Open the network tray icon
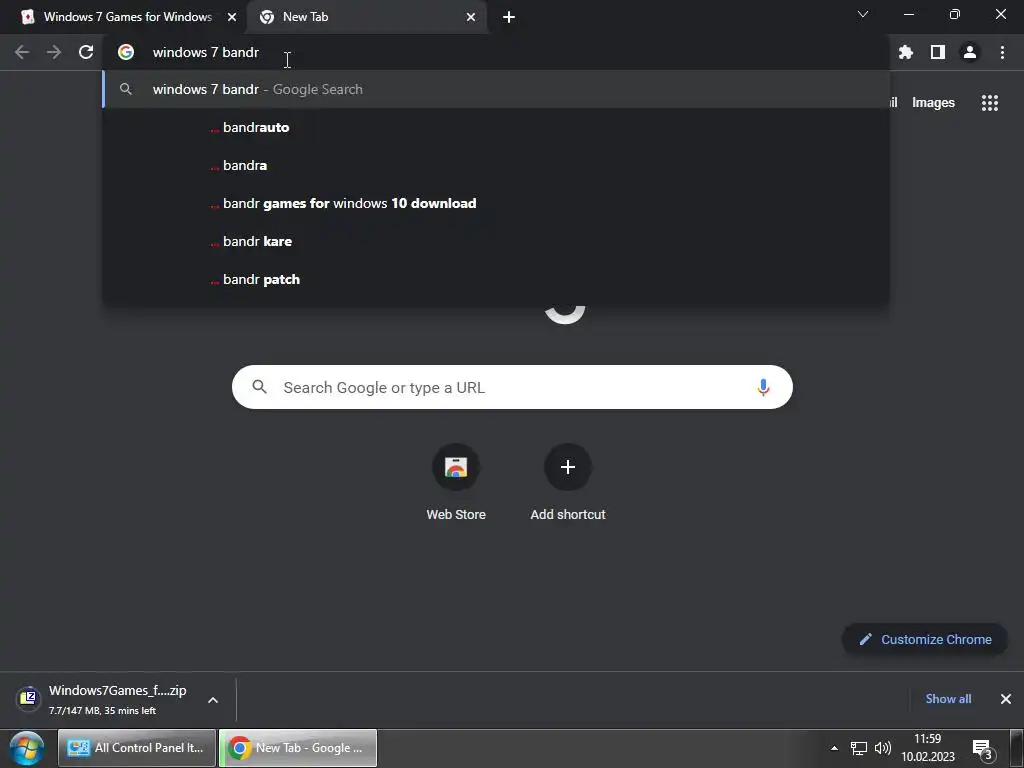The width and height of the screenshot is (1024, 768). coord(858,748)
